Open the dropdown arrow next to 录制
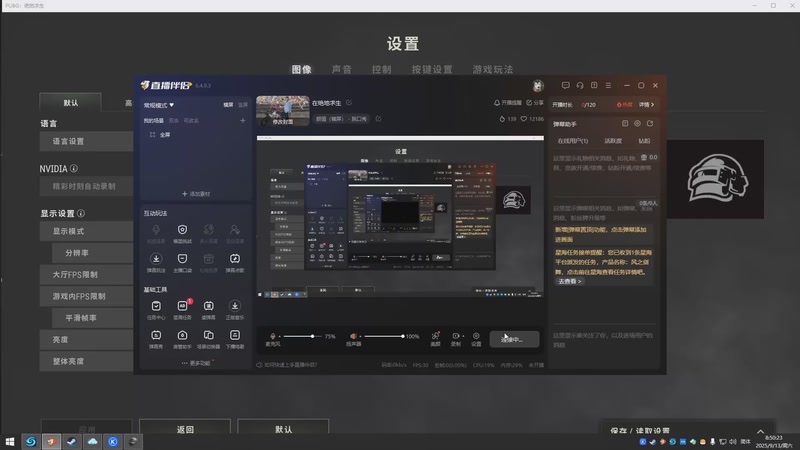 (463, 336)
